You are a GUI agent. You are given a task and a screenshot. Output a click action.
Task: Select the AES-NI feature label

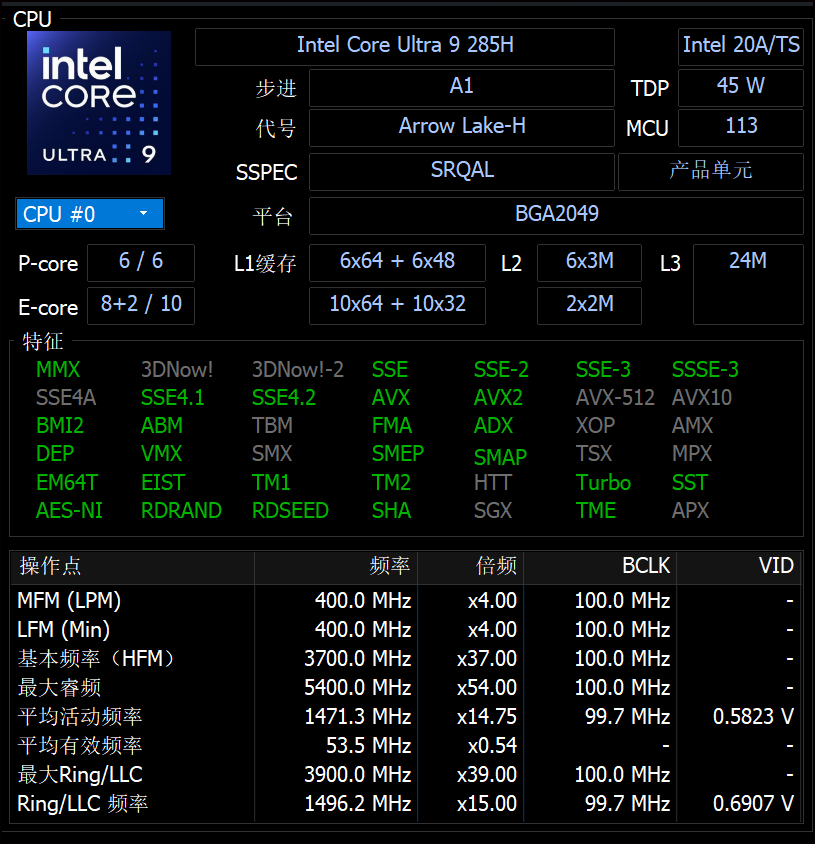[69, 511]
